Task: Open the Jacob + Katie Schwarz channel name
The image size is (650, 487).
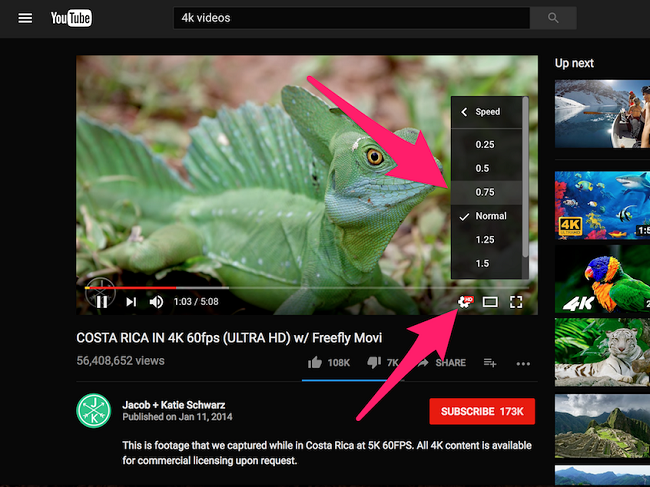Action: 174,405
